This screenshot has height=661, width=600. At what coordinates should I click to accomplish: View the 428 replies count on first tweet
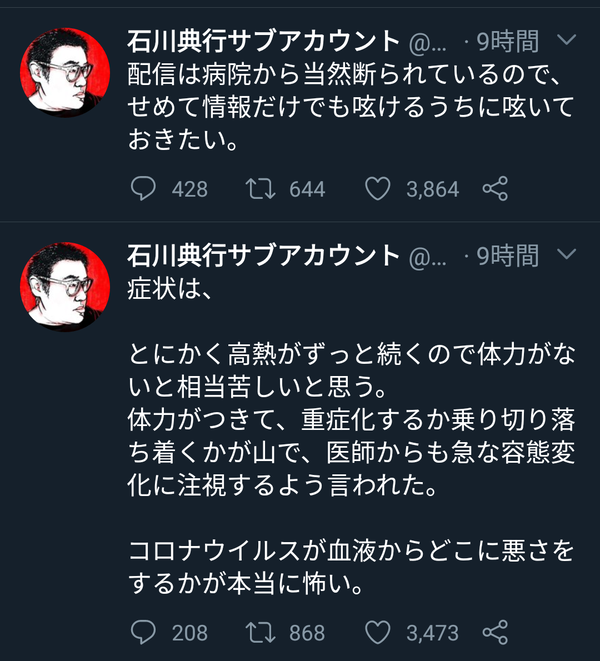tap(190, 189)
